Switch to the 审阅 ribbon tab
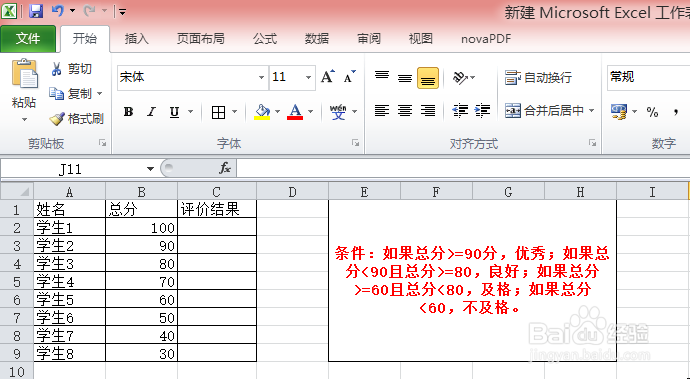 point(369,39)
